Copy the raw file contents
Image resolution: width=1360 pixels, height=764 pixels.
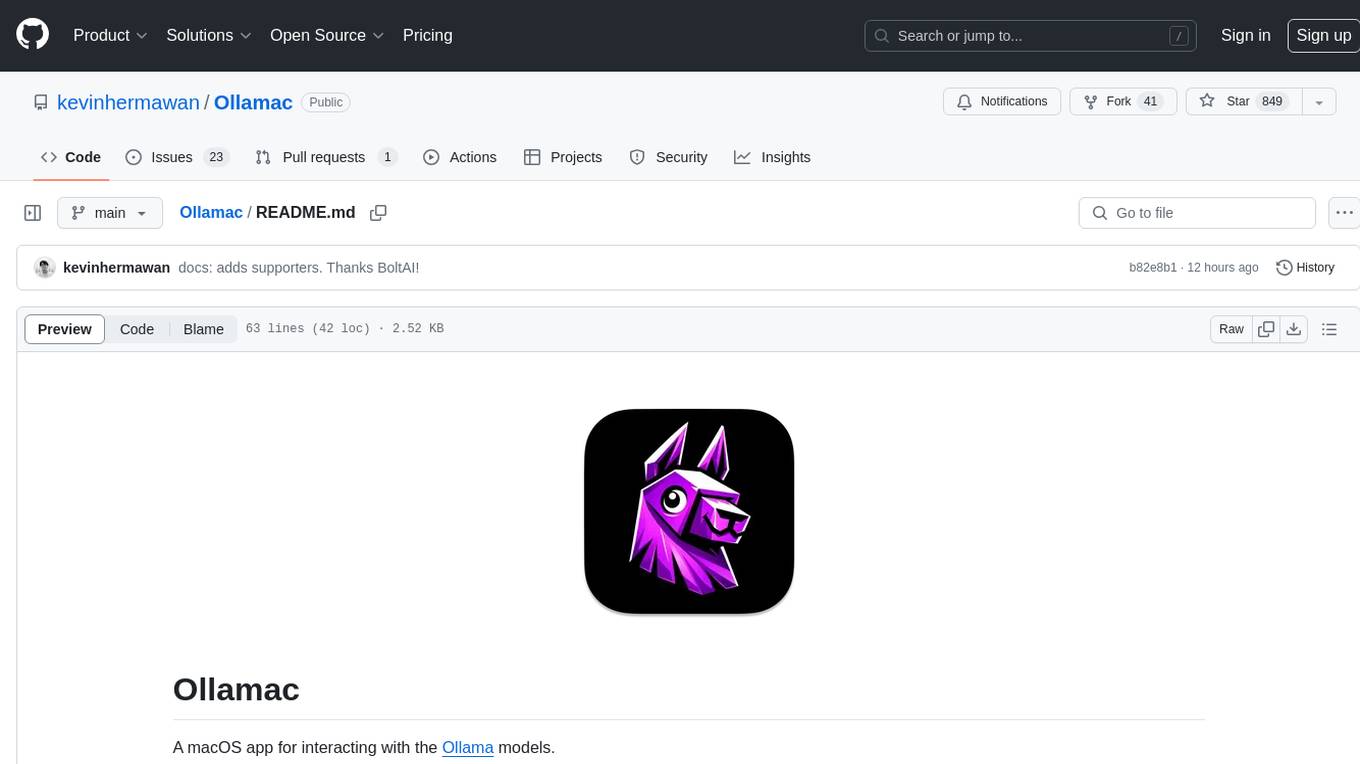(1266, 329)
